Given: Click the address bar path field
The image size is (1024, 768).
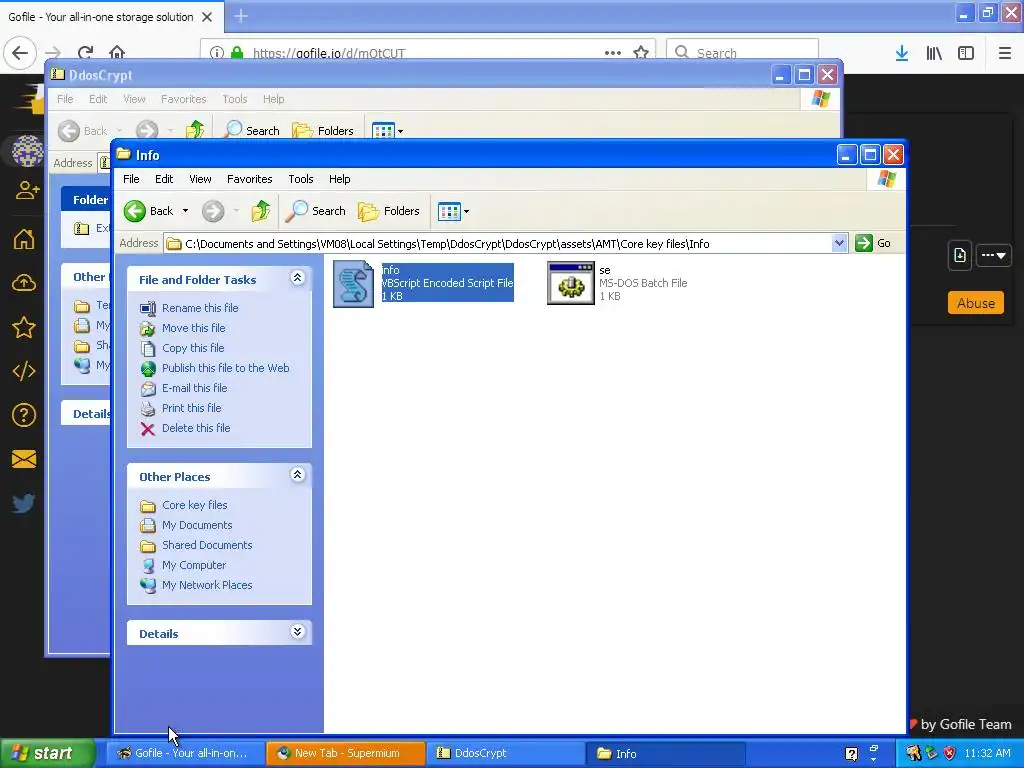Looking at the screenshot, I should coord(498,244).
